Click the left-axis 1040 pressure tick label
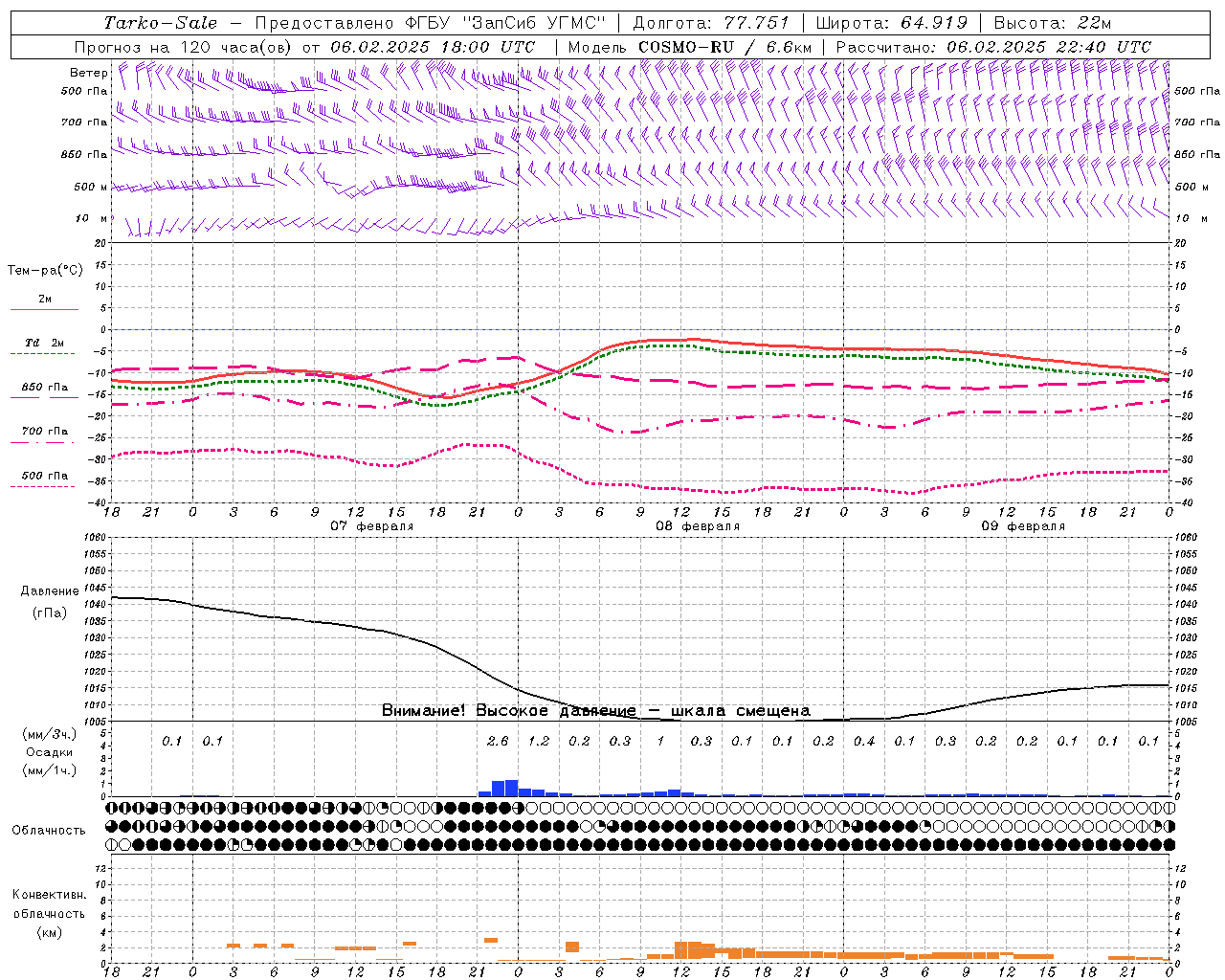The width and height of the screenshot is (1225, 980). pyautogui.click(x=95, y=604)
